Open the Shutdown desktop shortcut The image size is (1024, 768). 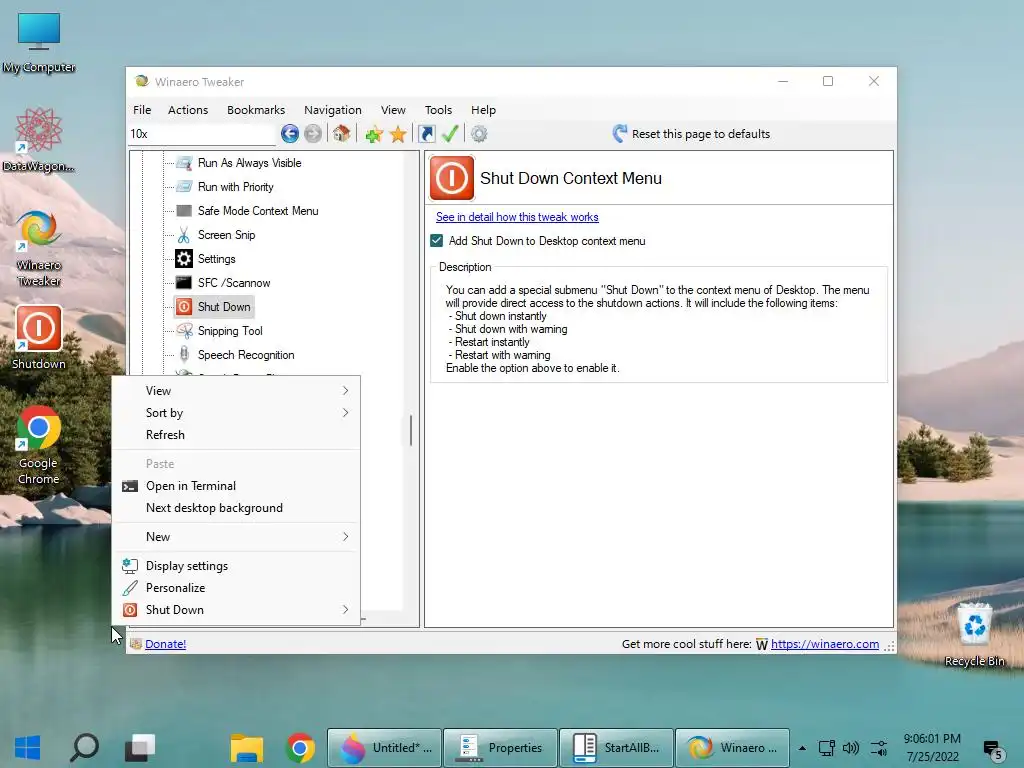pyautogui.click(x=39, y=338)
